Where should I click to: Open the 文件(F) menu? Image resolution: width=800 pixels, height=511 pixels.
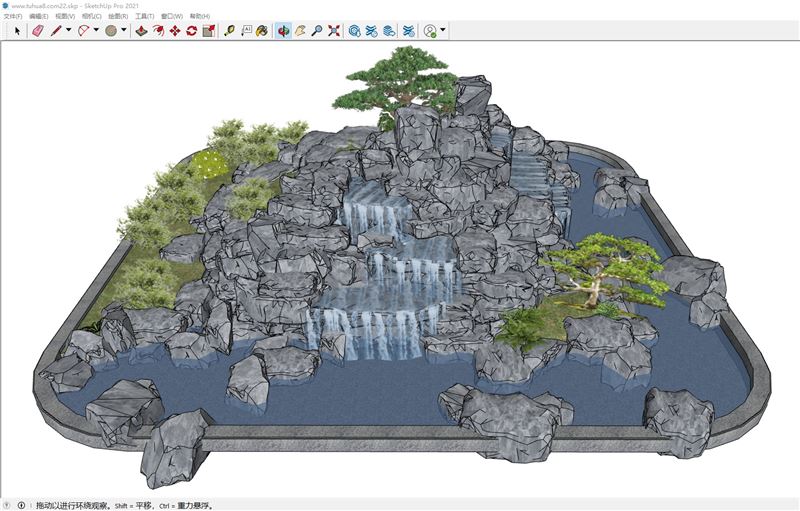tap(13, 16)
